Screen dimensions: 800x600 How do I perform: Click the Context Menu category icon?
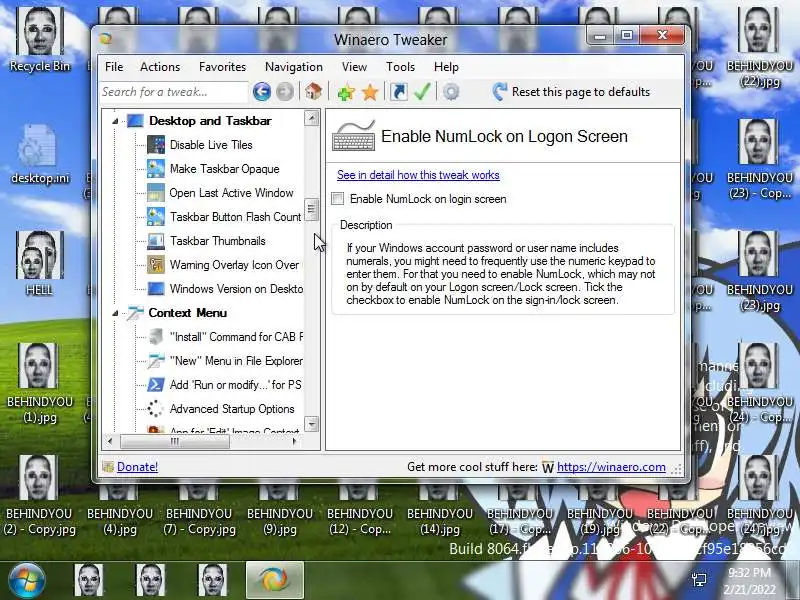(135, 313)
